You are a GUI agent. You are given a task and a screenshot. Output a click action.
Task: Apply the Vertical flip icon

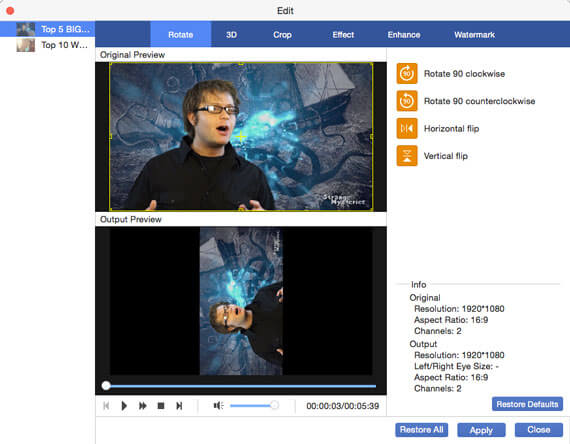coord(407,156)
